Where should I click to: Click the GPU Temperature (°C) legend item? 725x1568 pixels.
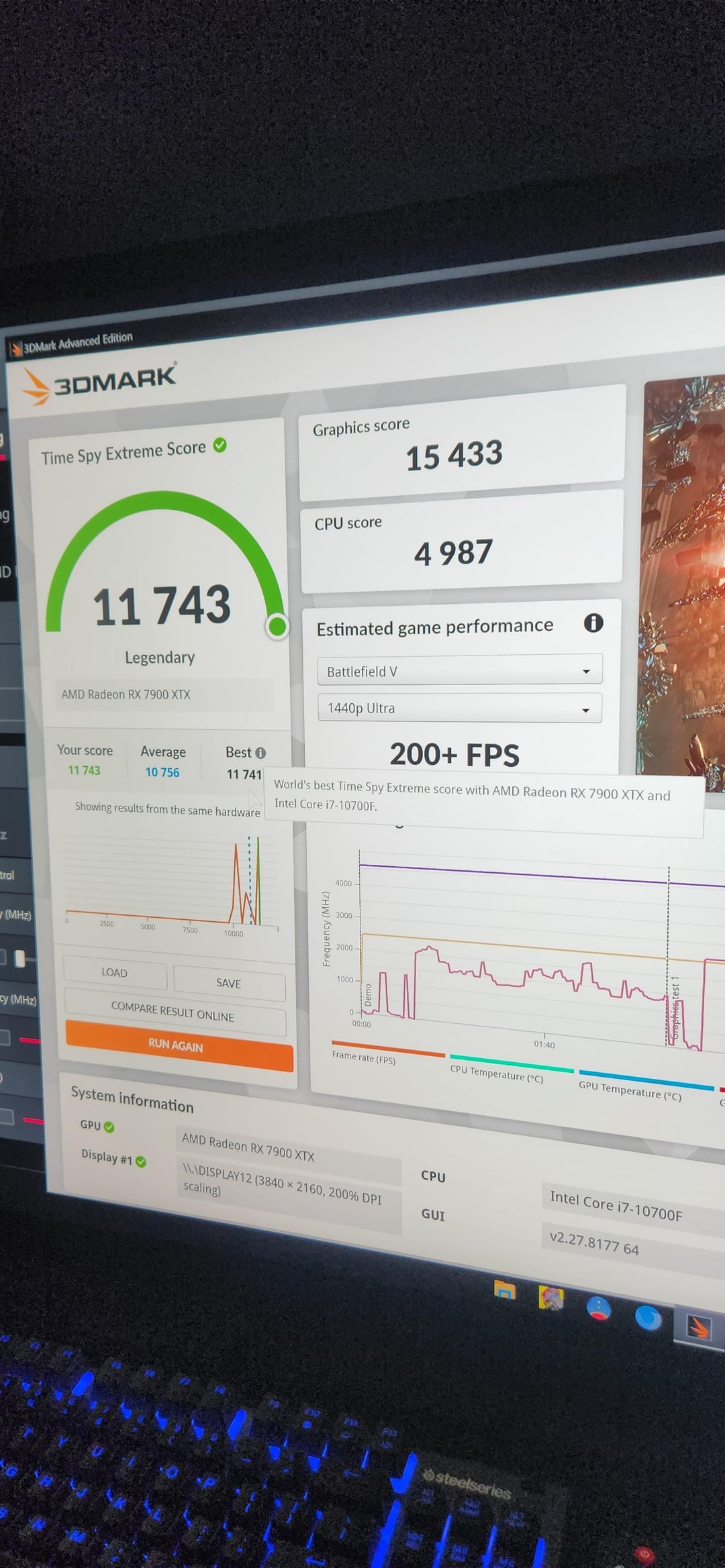tap(630, 1090)
